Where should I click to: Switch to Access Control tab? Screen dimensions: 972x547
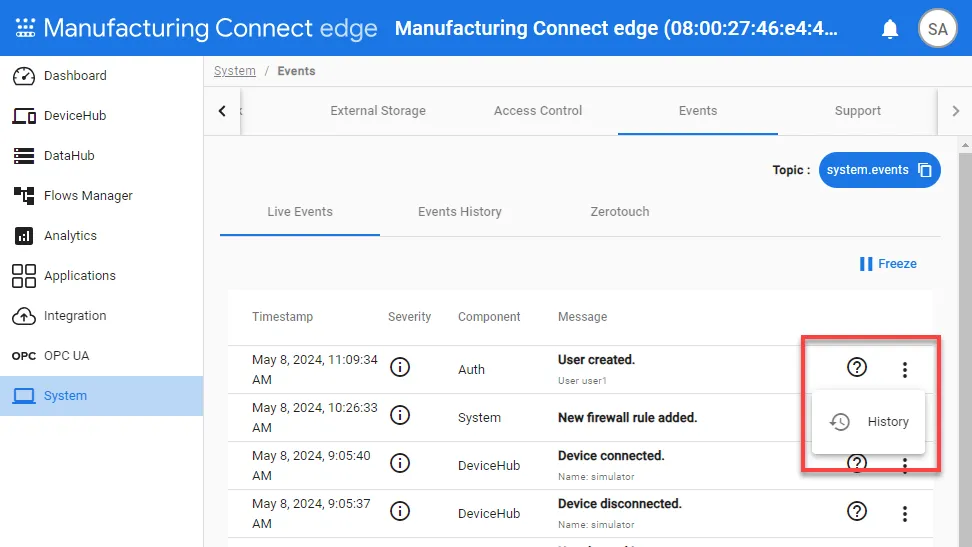pos(538,110)
